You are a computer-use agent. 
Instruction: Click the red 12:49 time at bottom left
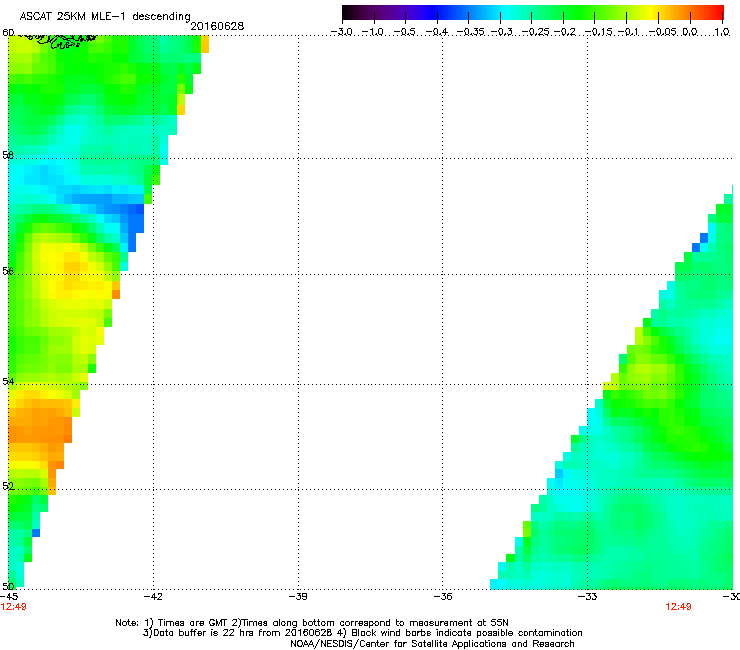coord(13,607)
